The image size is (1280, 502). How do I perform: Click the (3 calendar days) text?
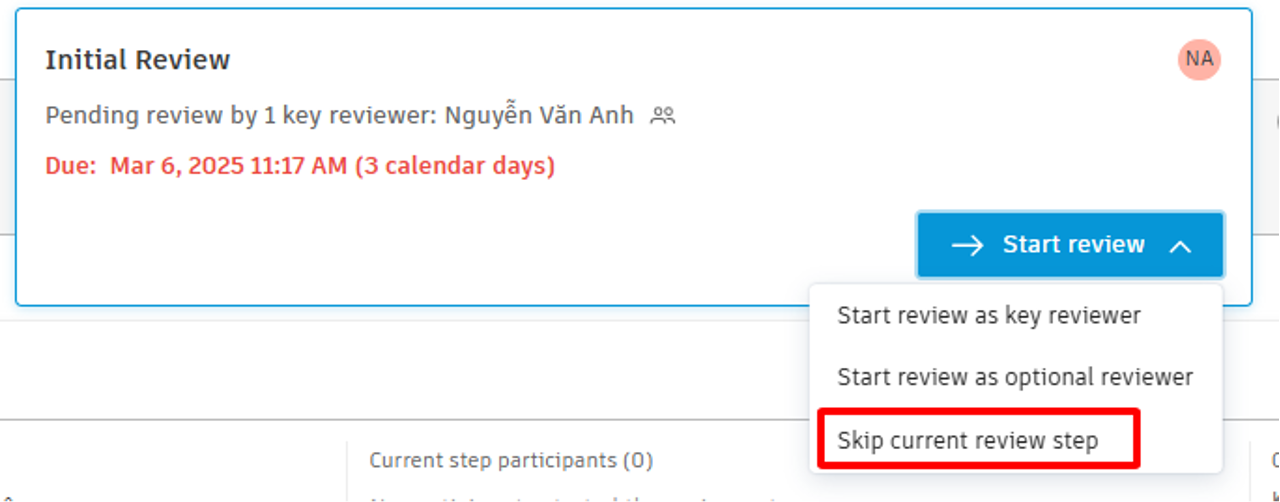[x=455, y=165]
